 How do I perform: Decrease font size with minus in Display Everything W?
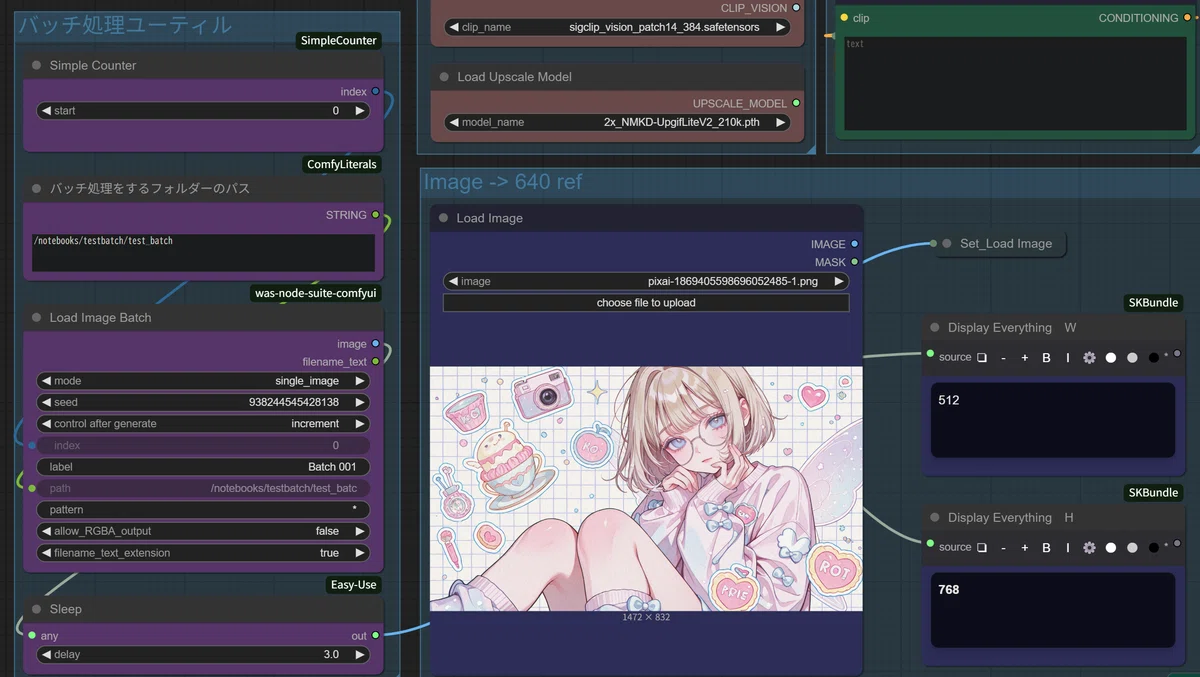click(x=1003, y=357)
